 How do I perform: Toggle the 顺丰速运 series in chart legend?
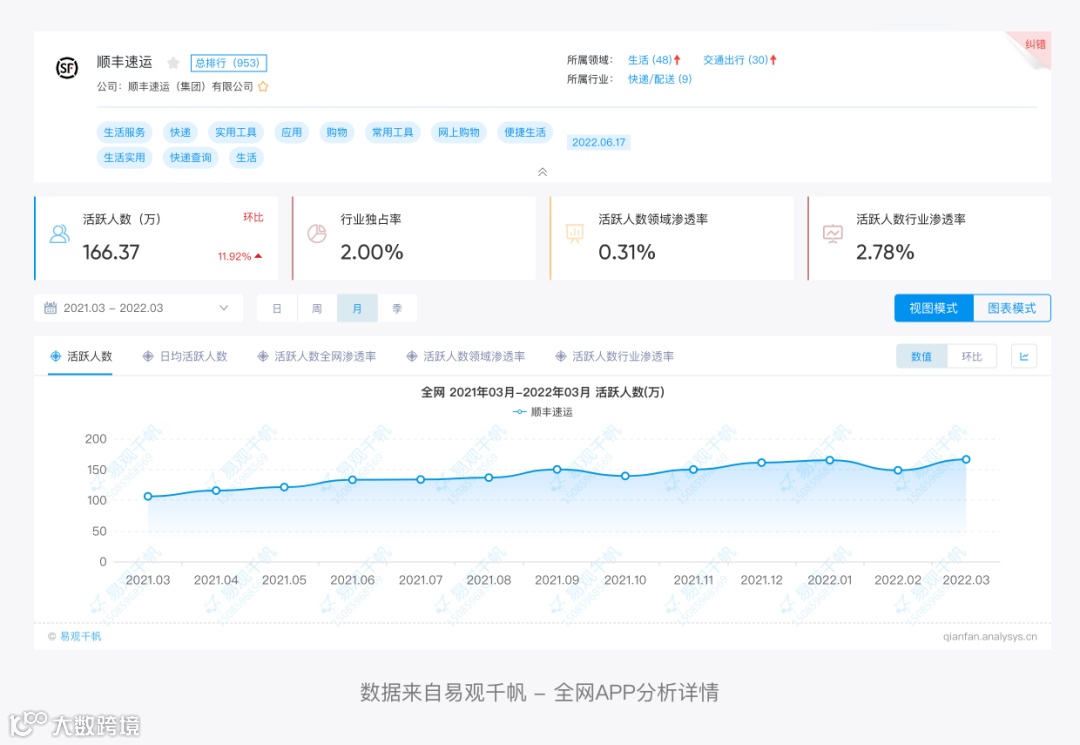(x=543, y=412)
